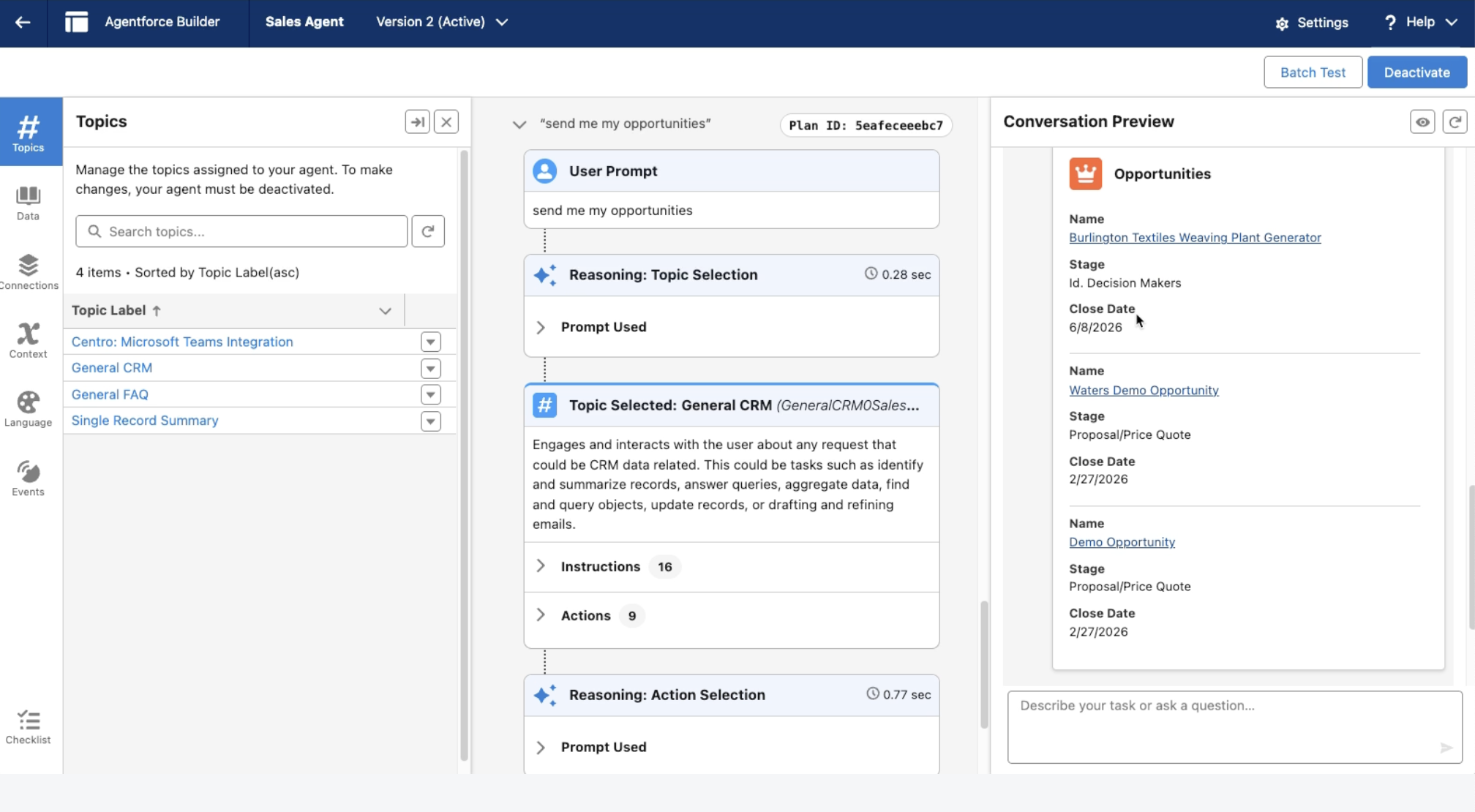Open row menu for Centro Microsoft Teams Integration
Image resolution: width=1475 pixels, height=812 pixels.
coord(431,342)
